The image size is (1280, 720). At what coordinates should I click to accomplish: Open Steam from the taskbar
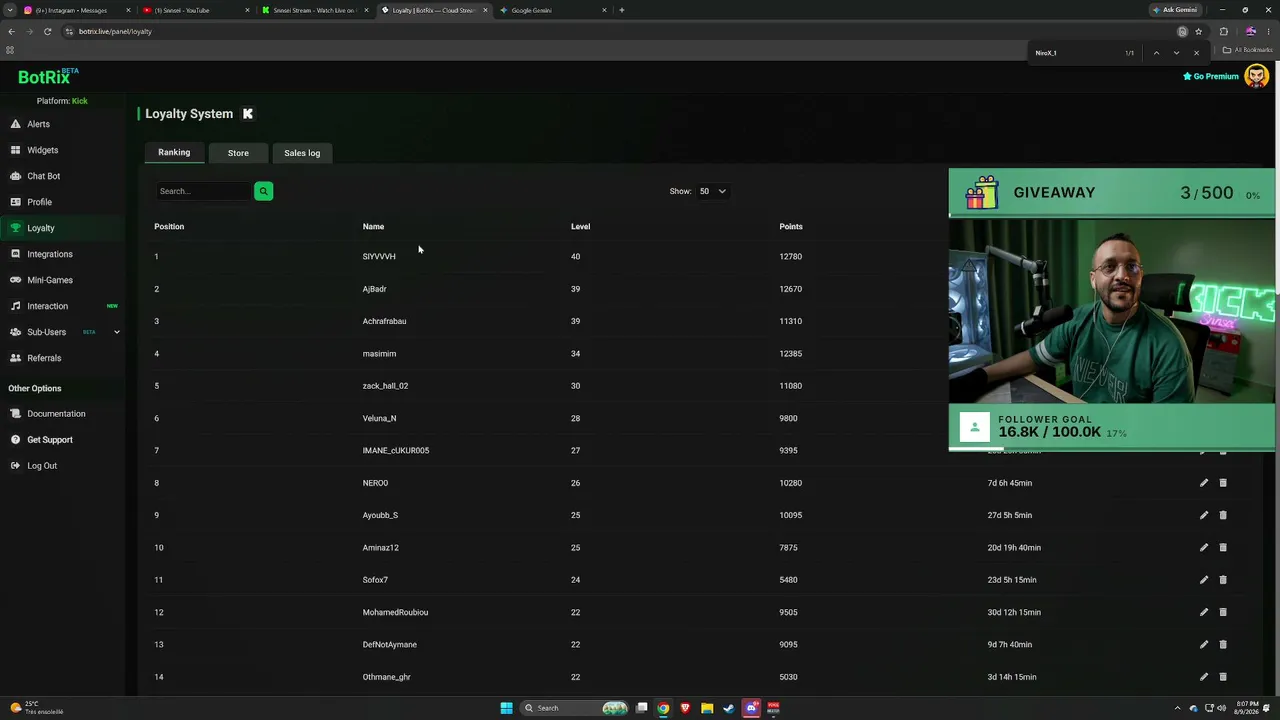729,708
